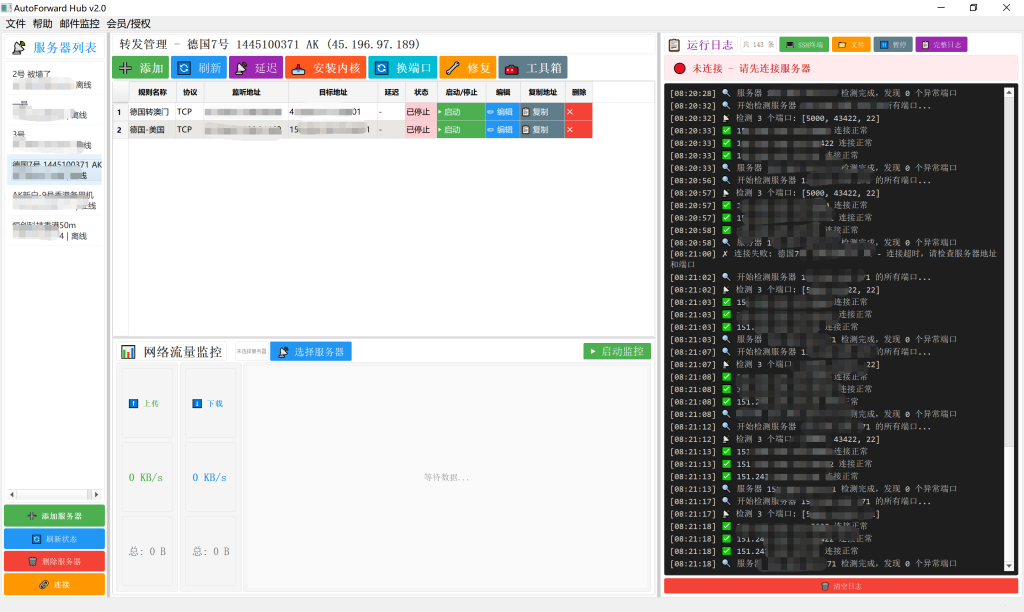Click the red 未连接 status indicator

click(x=679, y=68)
